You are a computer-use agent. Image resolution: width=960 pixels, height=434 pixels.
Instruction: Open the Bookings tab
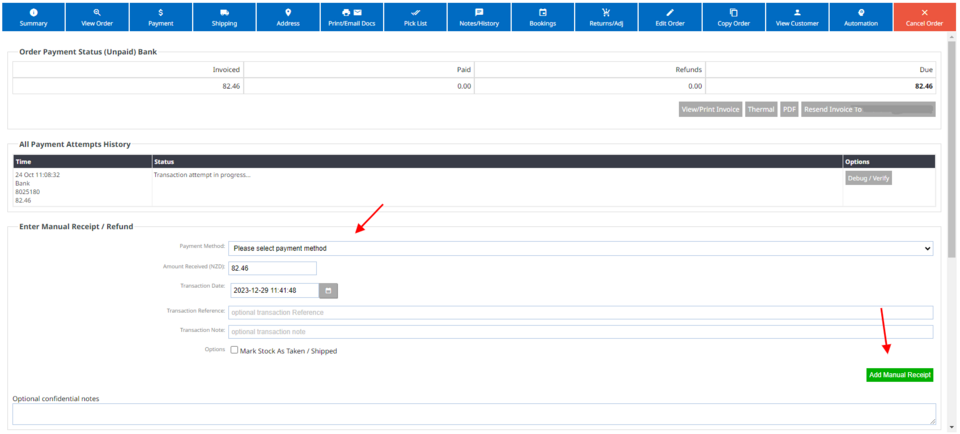point(542,16)
